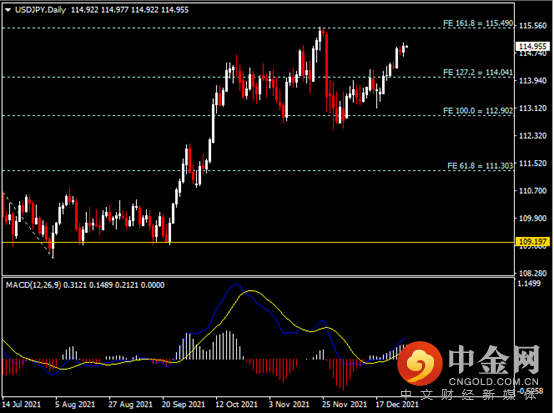Select the FE 161.8 = 115.490 level label
This screenshot has height=413, width=554.
click(478, 23)
